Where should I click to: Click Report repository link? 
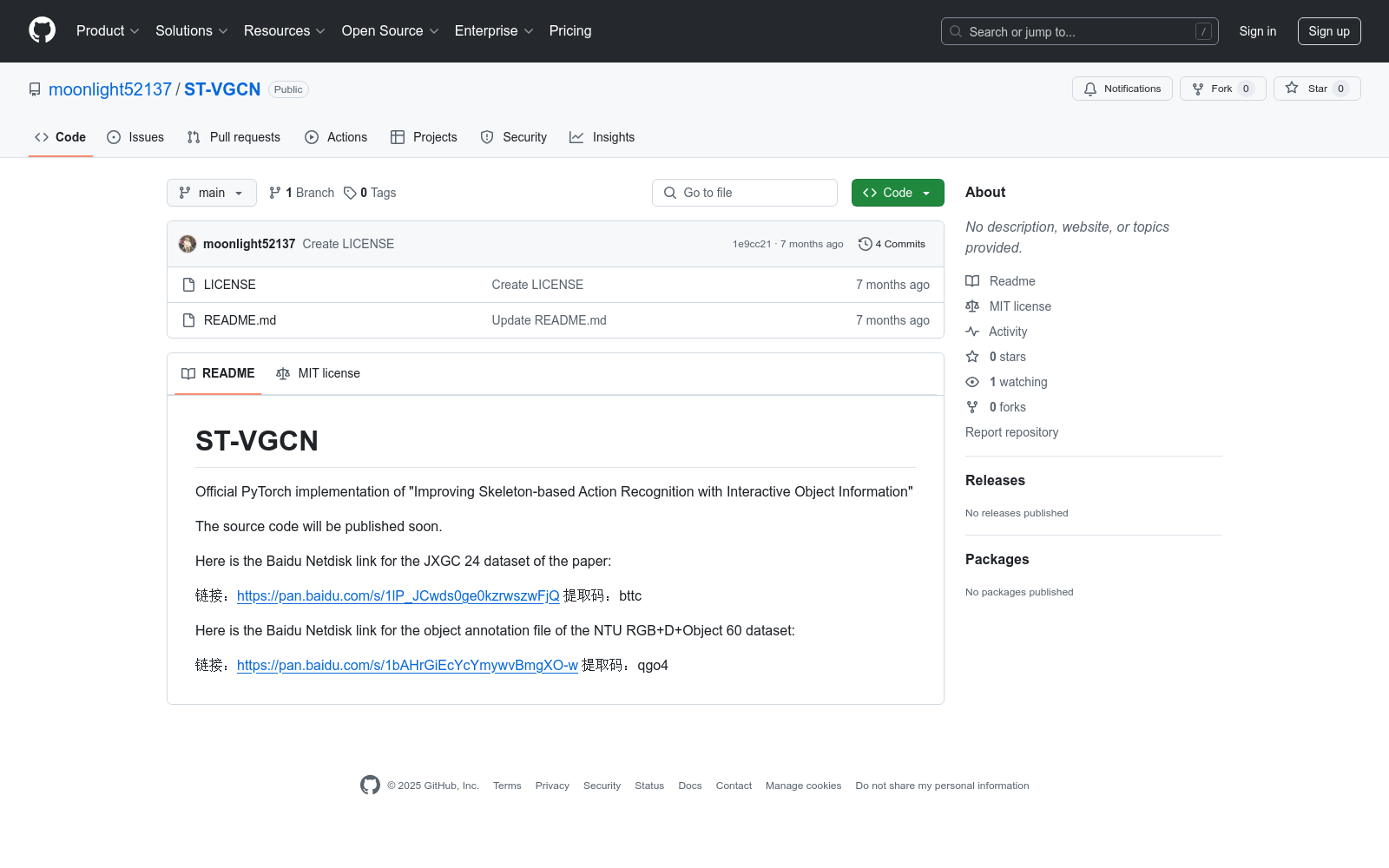click(1012, 432)
